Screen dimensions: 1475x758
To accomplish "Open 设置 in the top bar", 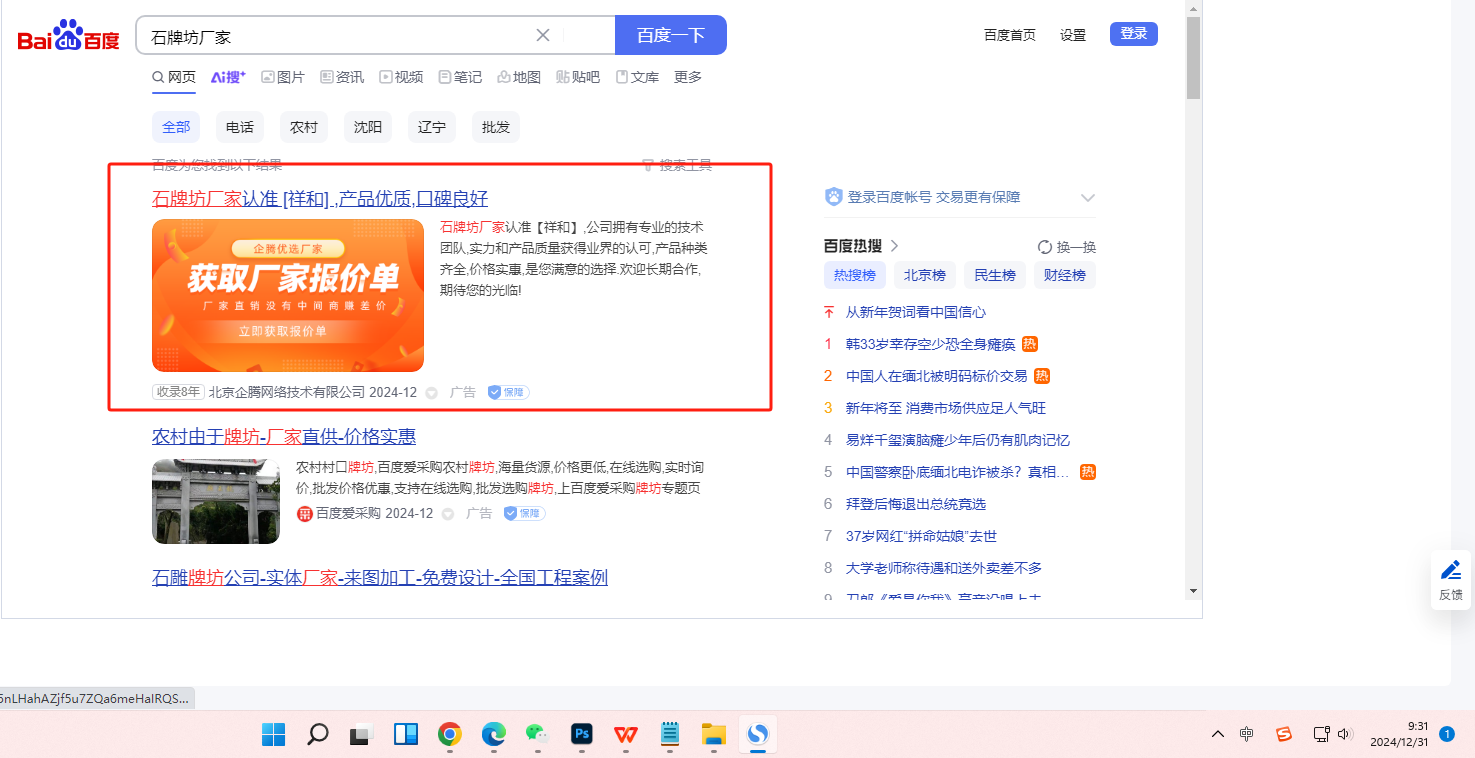I will (x=1073, y=35).
